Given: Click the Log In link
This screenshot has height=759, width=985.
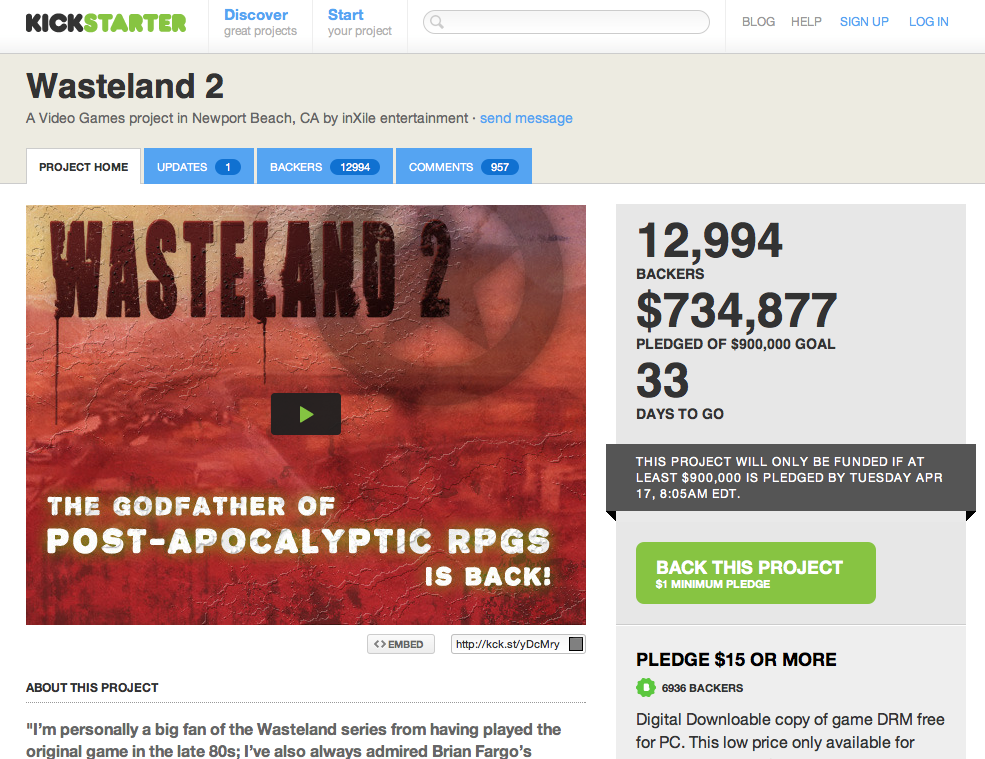Looking at the screenshot, I should coord(928,22).
